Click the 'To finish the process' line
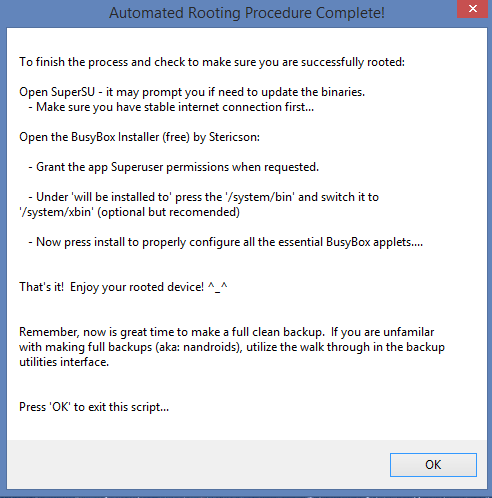Image resolution: width=492 pixels, height=498 pixels. pos(212,62)
